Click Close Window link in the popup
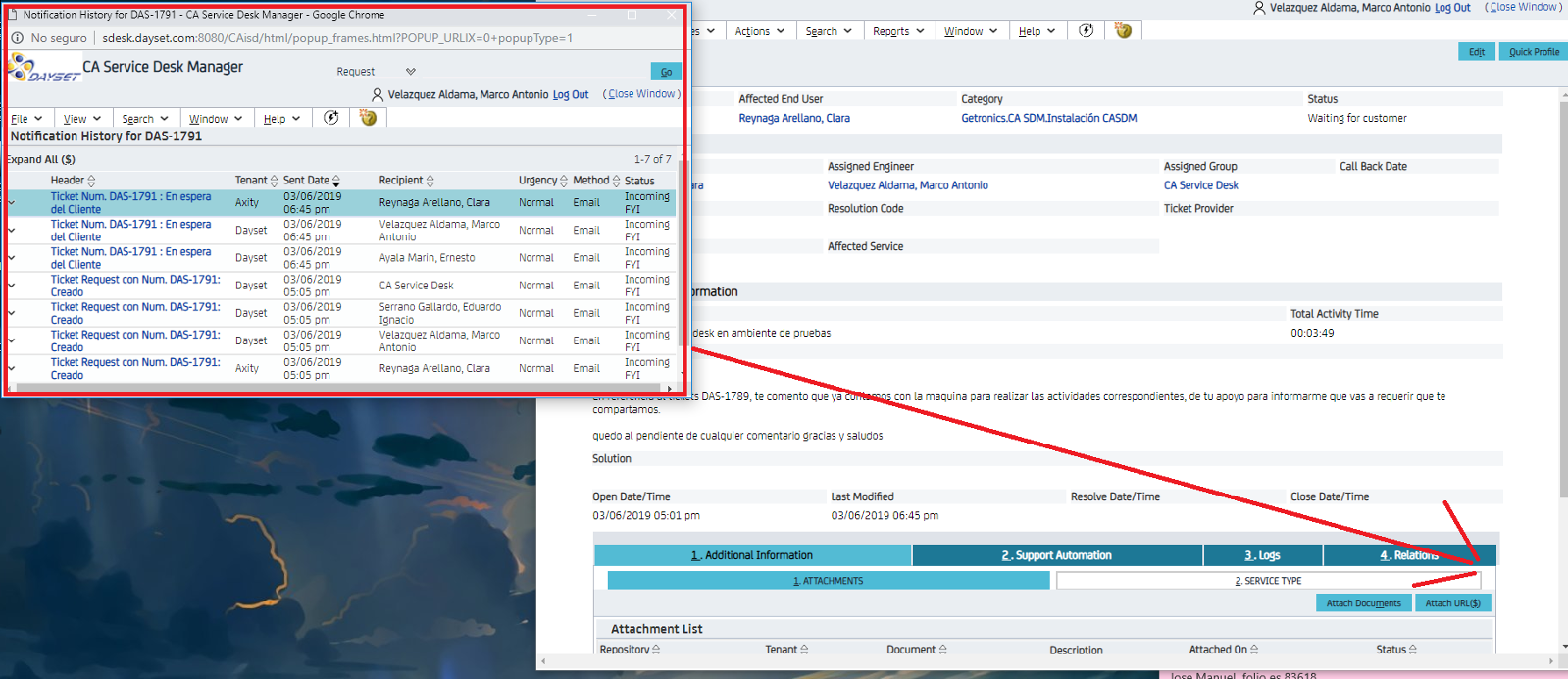The image size is (1568, 679). 641,94
